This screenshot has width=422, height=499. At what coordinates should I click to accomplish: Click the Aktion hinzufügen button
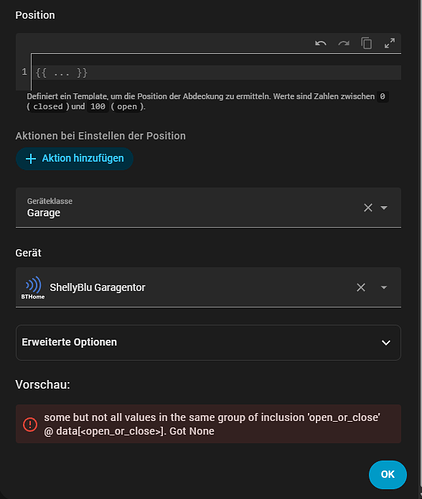click(75, 159)
